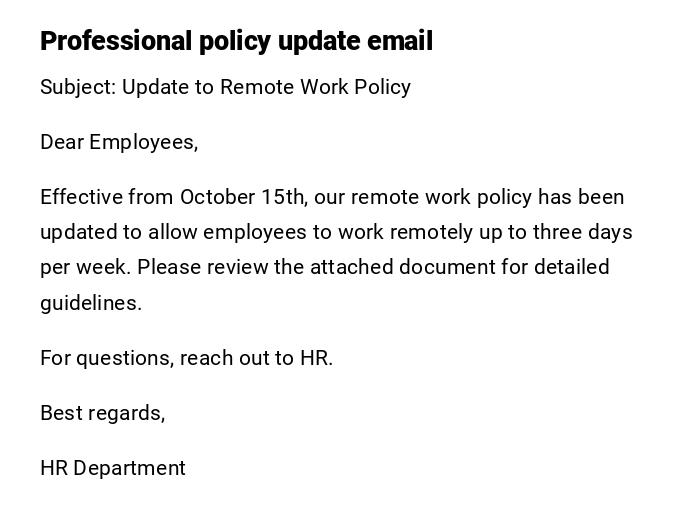Screen dimensions: 700x530
Task: Click the phrase 'per week' in the body
Action: [x=84, y=268]
